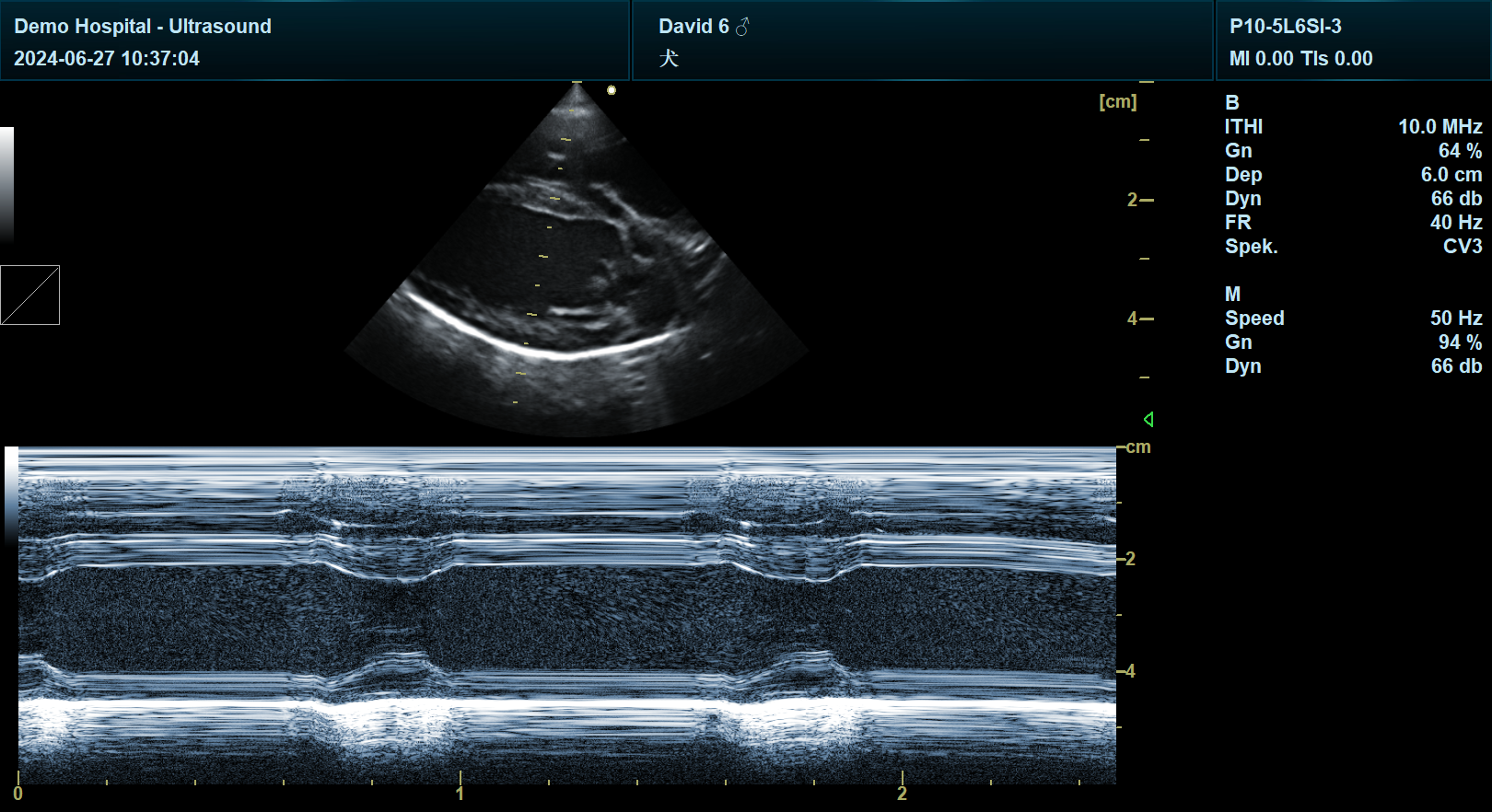Open the gray map curve box
Viewport: 1492px width, 812px height.
[x=29, y=296]
